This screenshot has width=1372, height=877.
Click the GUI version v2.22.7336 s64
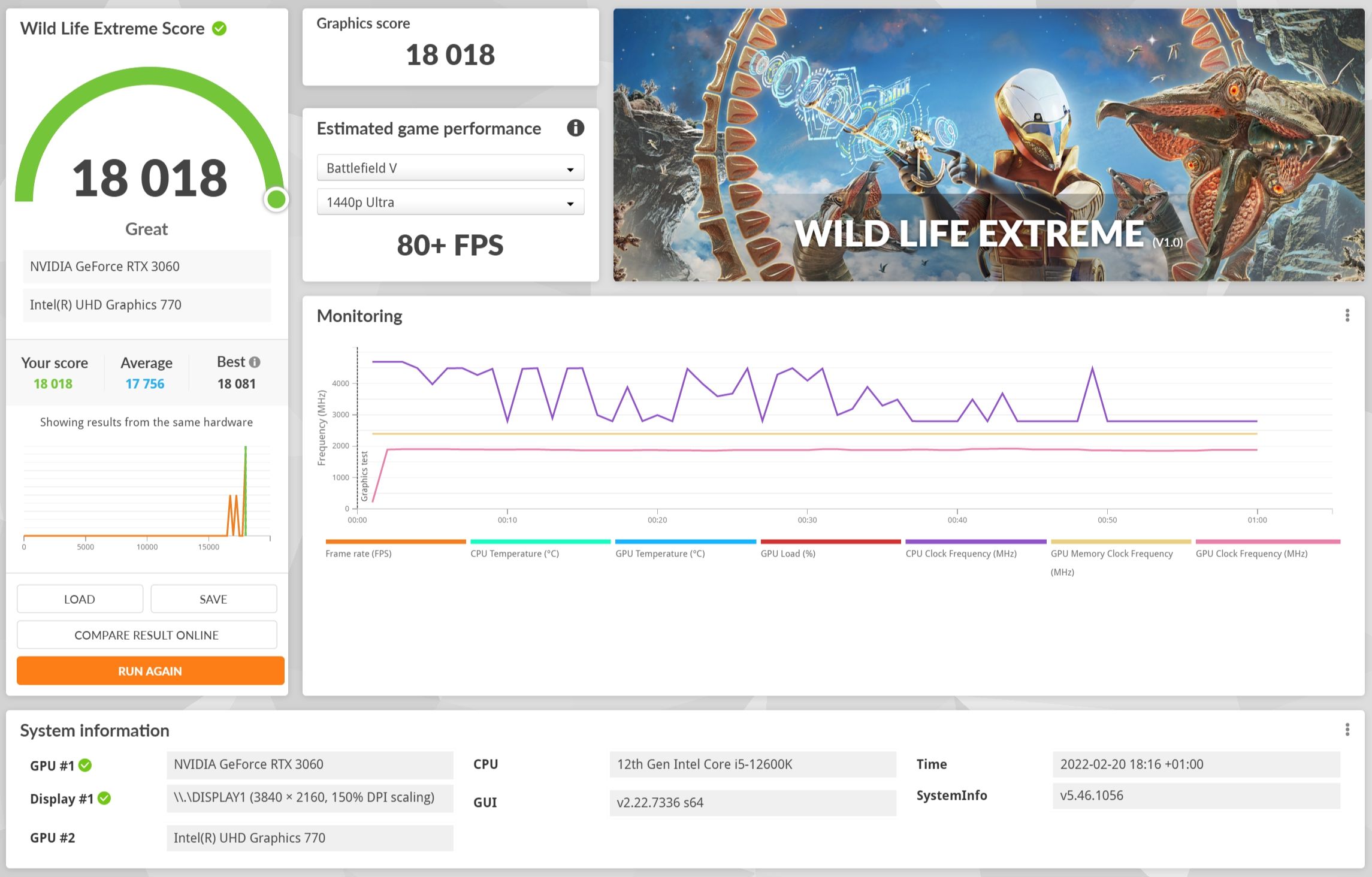753,803
